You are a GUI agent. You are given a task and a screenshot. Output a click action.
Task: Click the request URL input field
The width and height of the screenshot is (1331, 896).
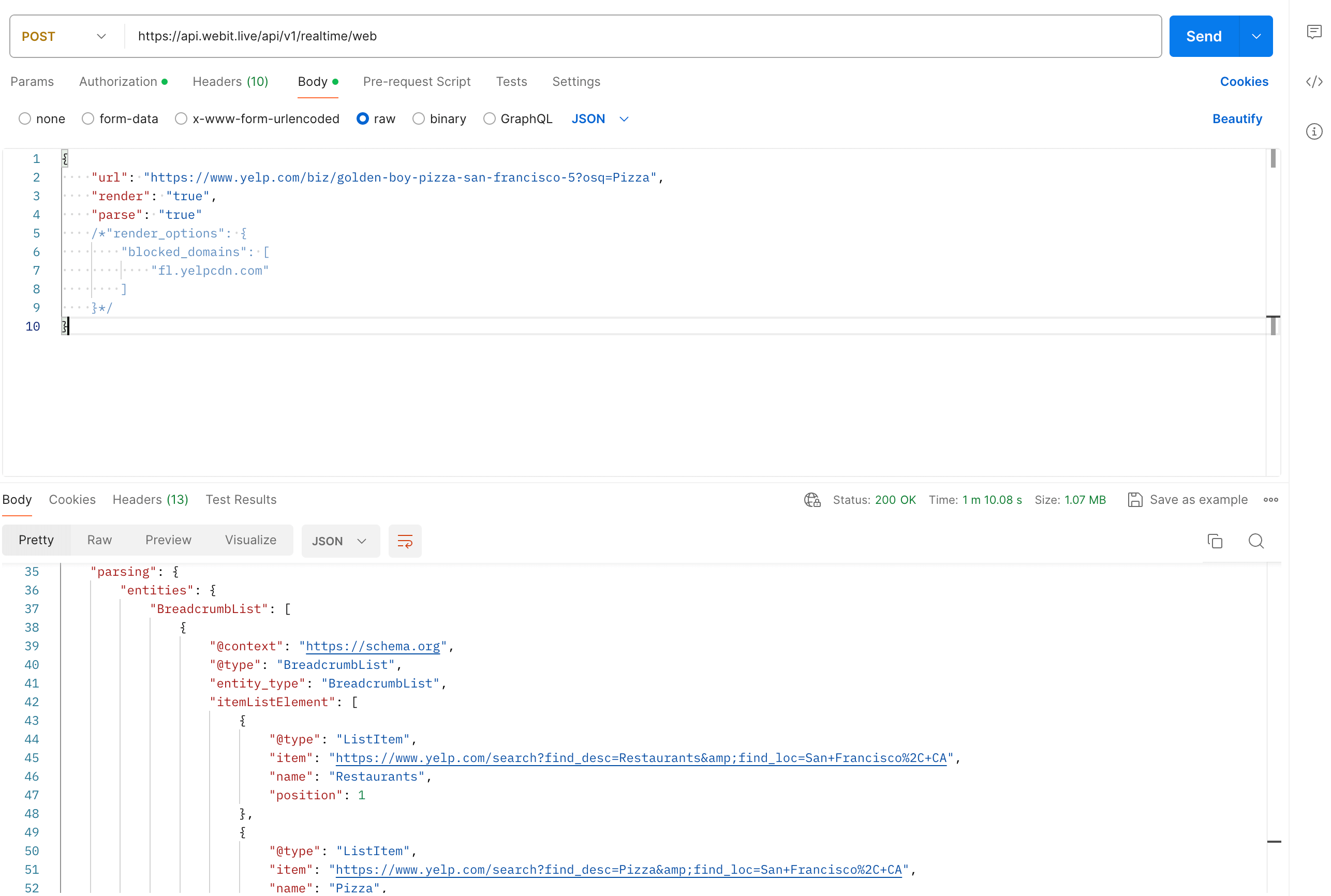[x=629, y=37]
